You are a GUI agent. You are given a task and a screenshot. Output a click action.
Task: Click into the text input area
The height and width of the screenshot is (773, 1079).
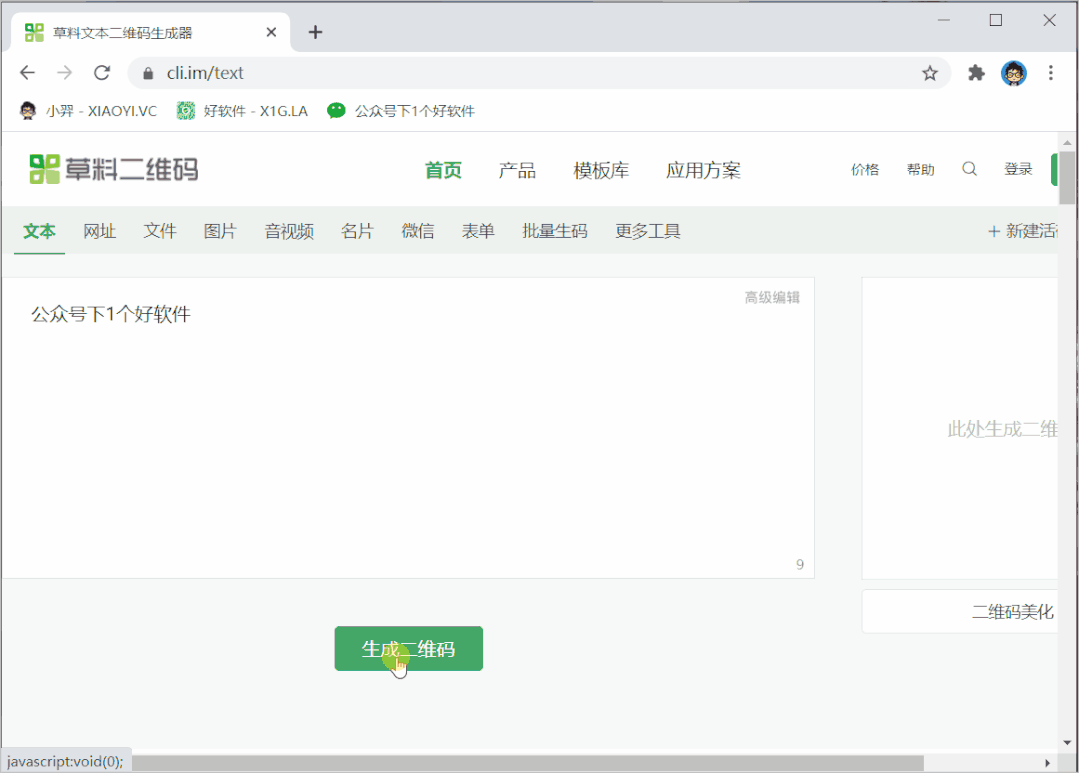tap(408, 428)
